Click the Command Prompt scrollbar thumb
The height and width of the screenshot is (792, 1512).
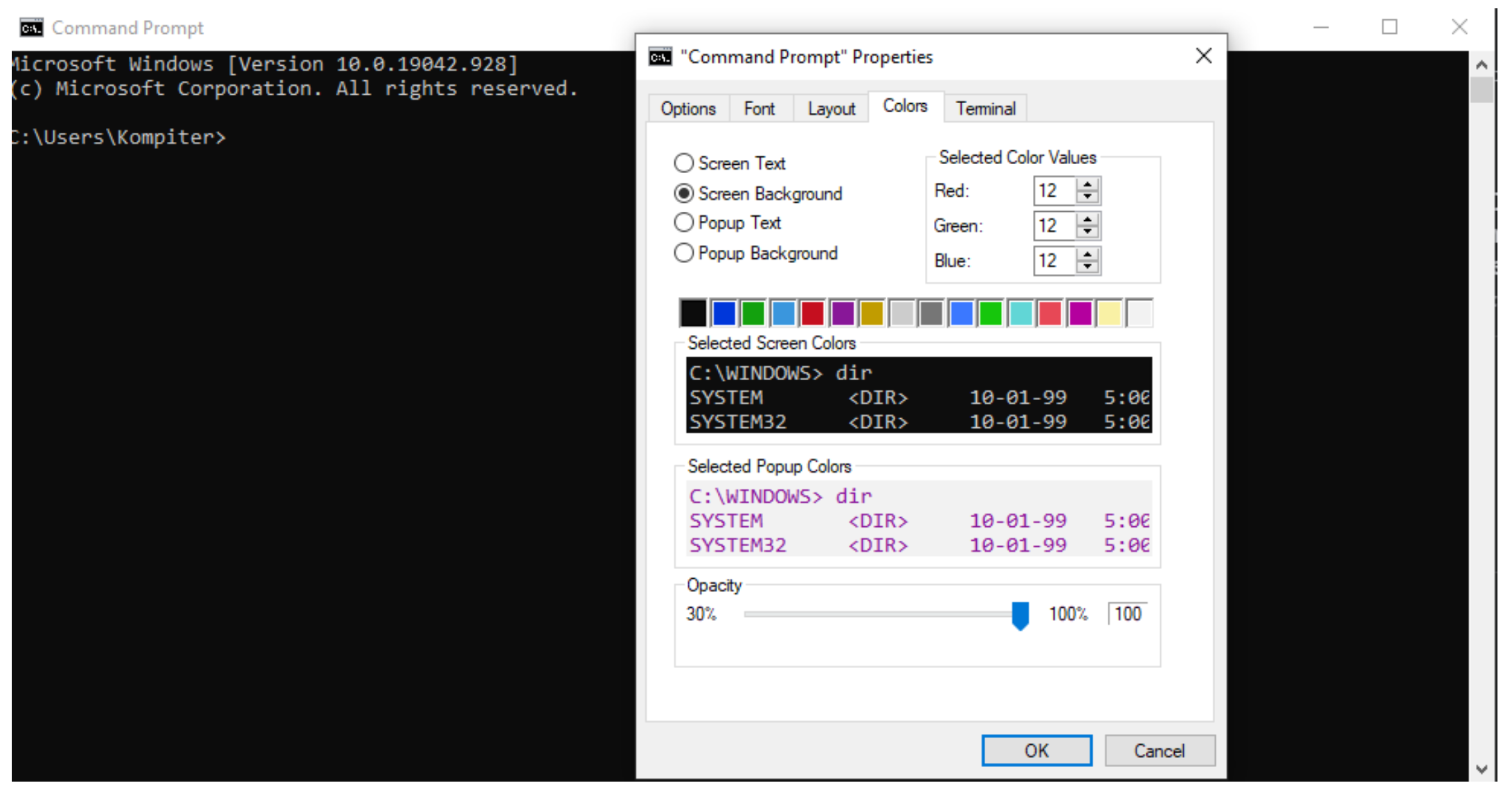1482,90
